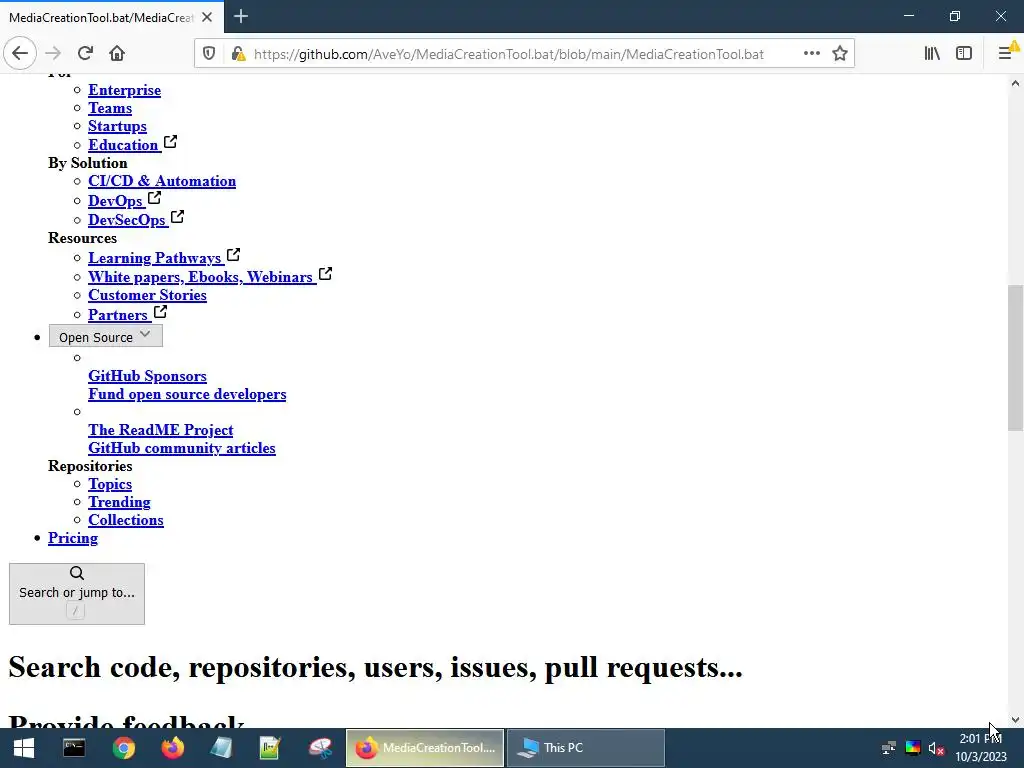
Task: Click external link icon beside Learning Pathways
Action: (x=233, y=254)
